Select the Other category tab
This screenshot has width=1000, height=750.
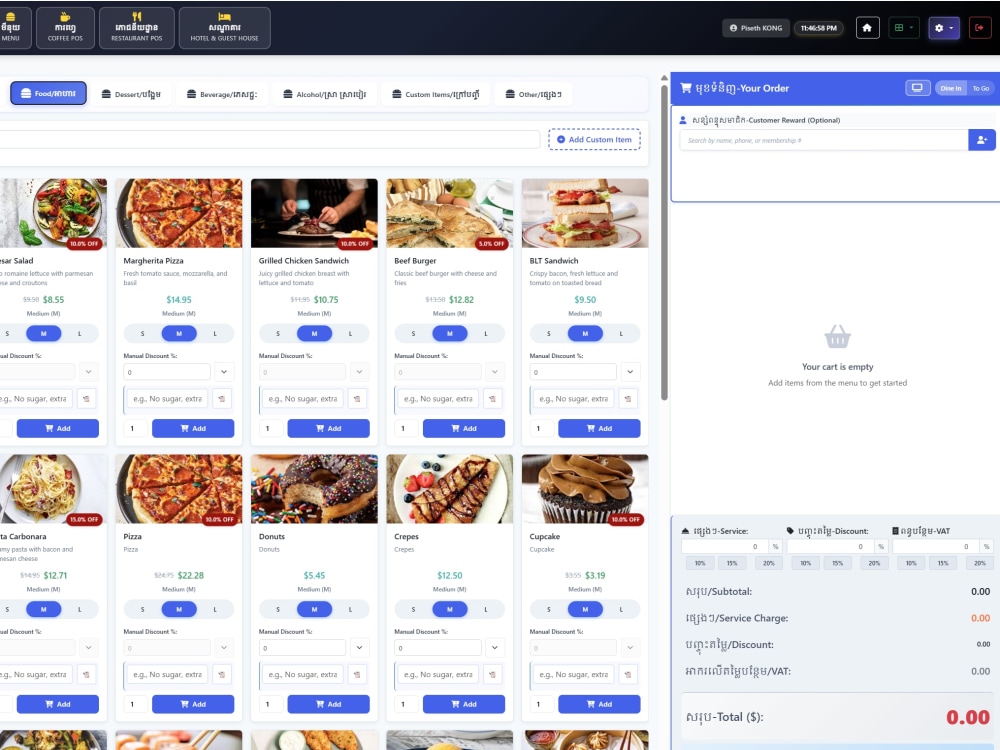pyautogui.click(x=533, y=94)
